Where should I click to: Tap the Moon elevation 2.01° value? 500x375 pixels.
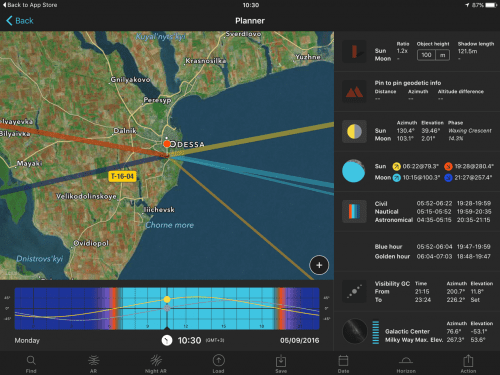(428, 138)
